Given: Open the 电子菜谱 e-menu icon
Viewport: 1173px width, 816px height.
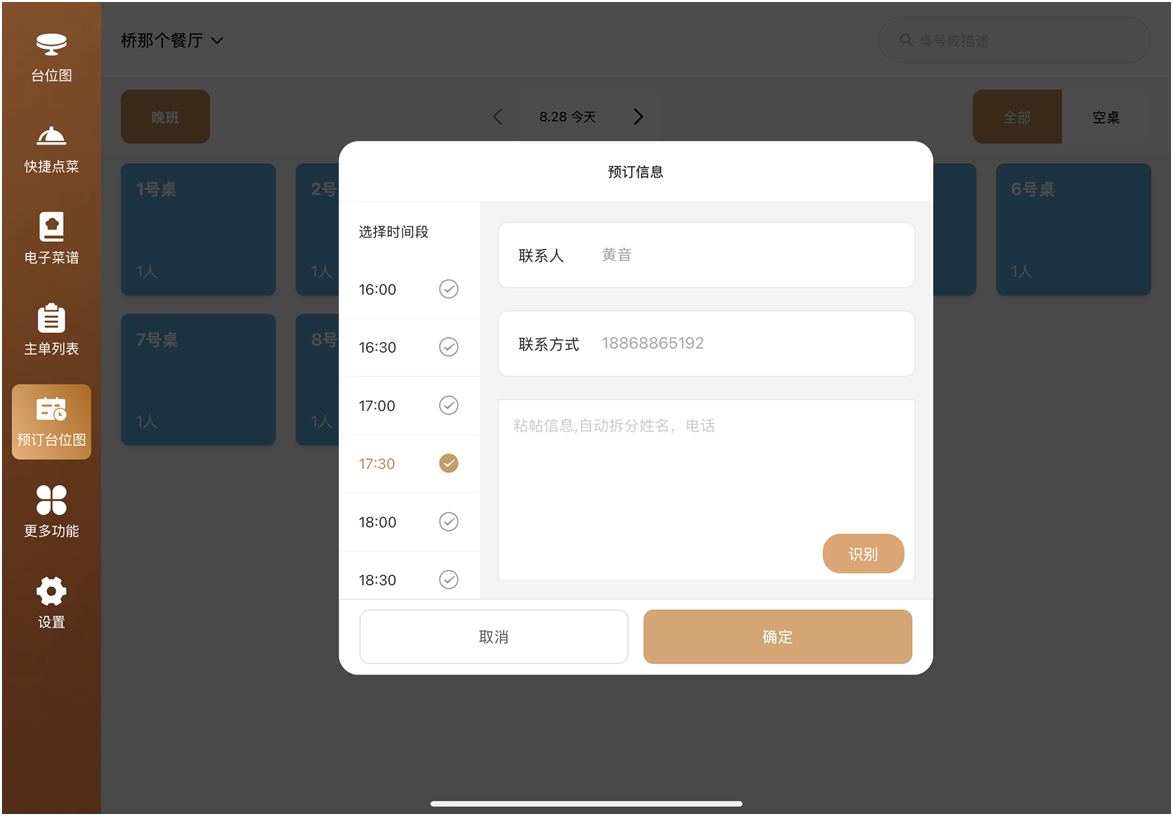Looking at the screenshot, I should [x=51, y=227].
